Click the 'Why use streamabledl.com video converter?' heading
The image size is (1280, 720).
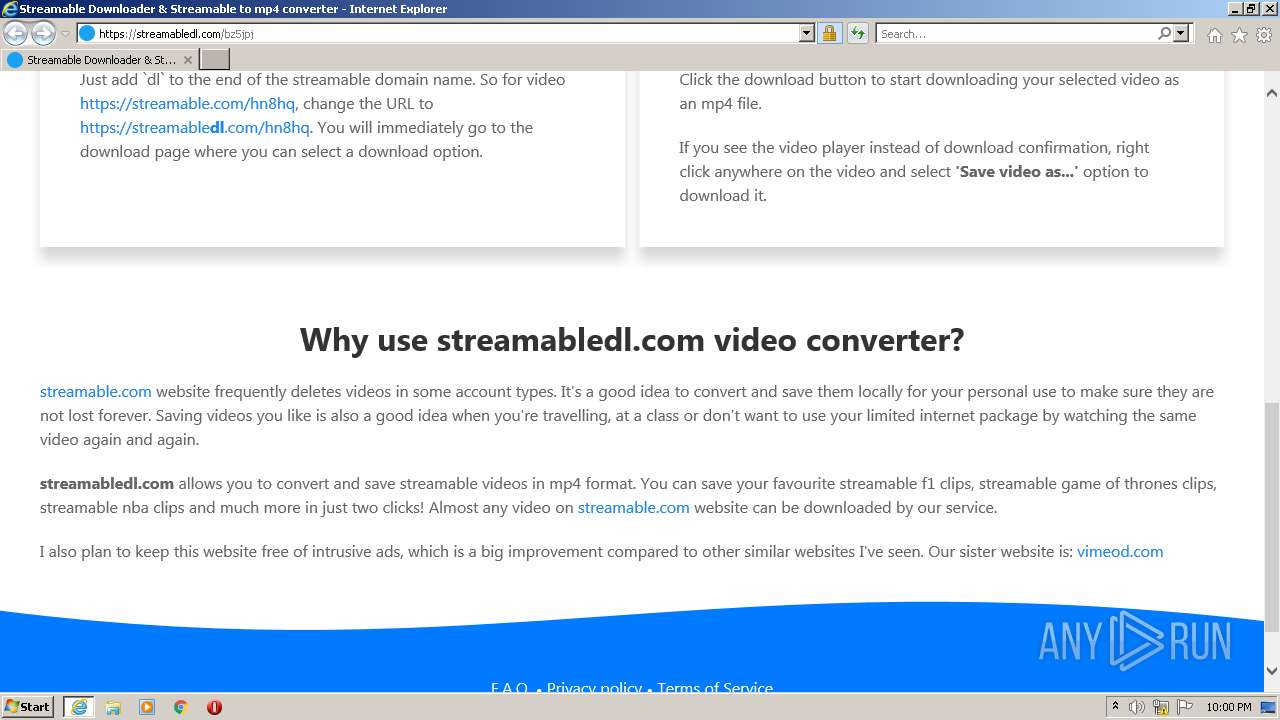pyautogui.click(x=632, y=340)
